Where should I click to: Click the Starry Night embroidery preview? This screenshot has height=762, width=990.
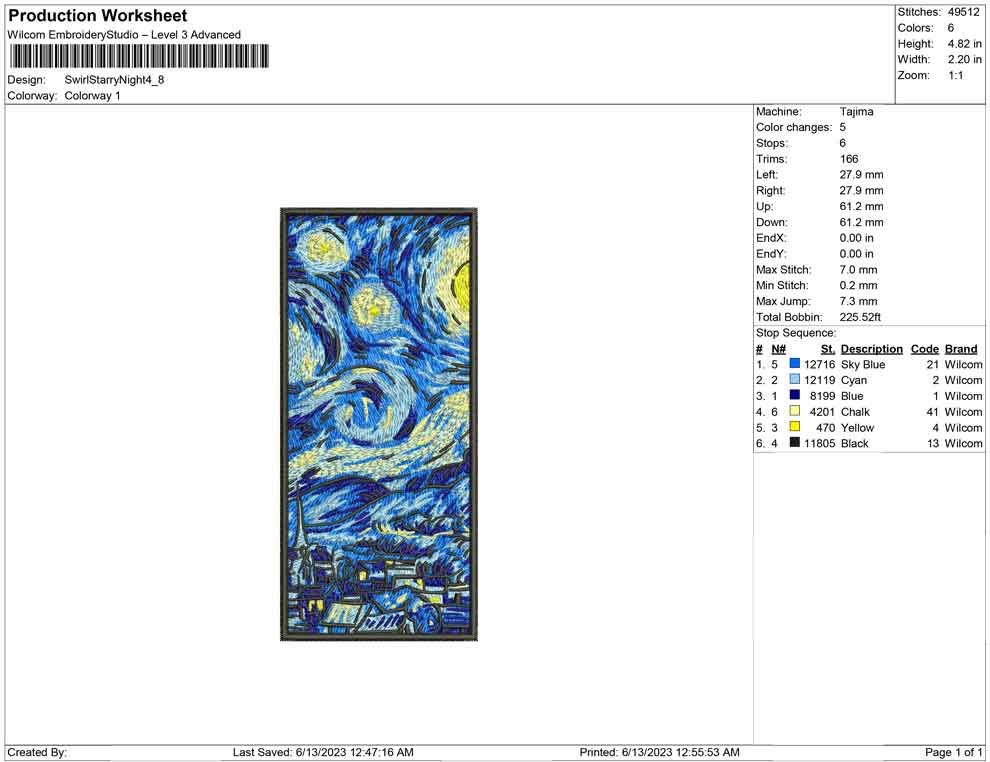point(379,424)
